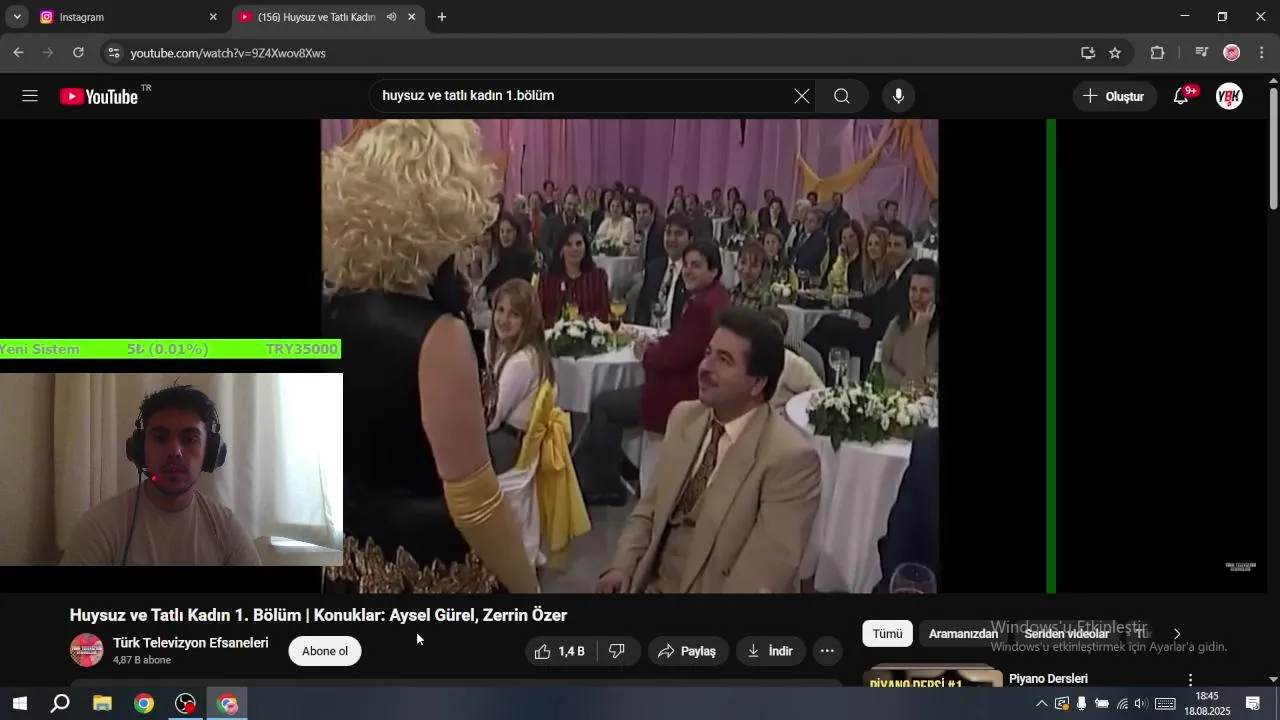
Task: Open options menu for Piyano Dersleri video
Action: click(1190, 679)
